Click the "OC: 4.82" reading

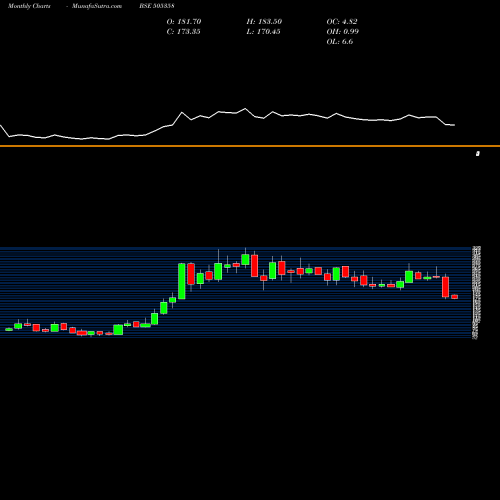click(x=342, y=21)
